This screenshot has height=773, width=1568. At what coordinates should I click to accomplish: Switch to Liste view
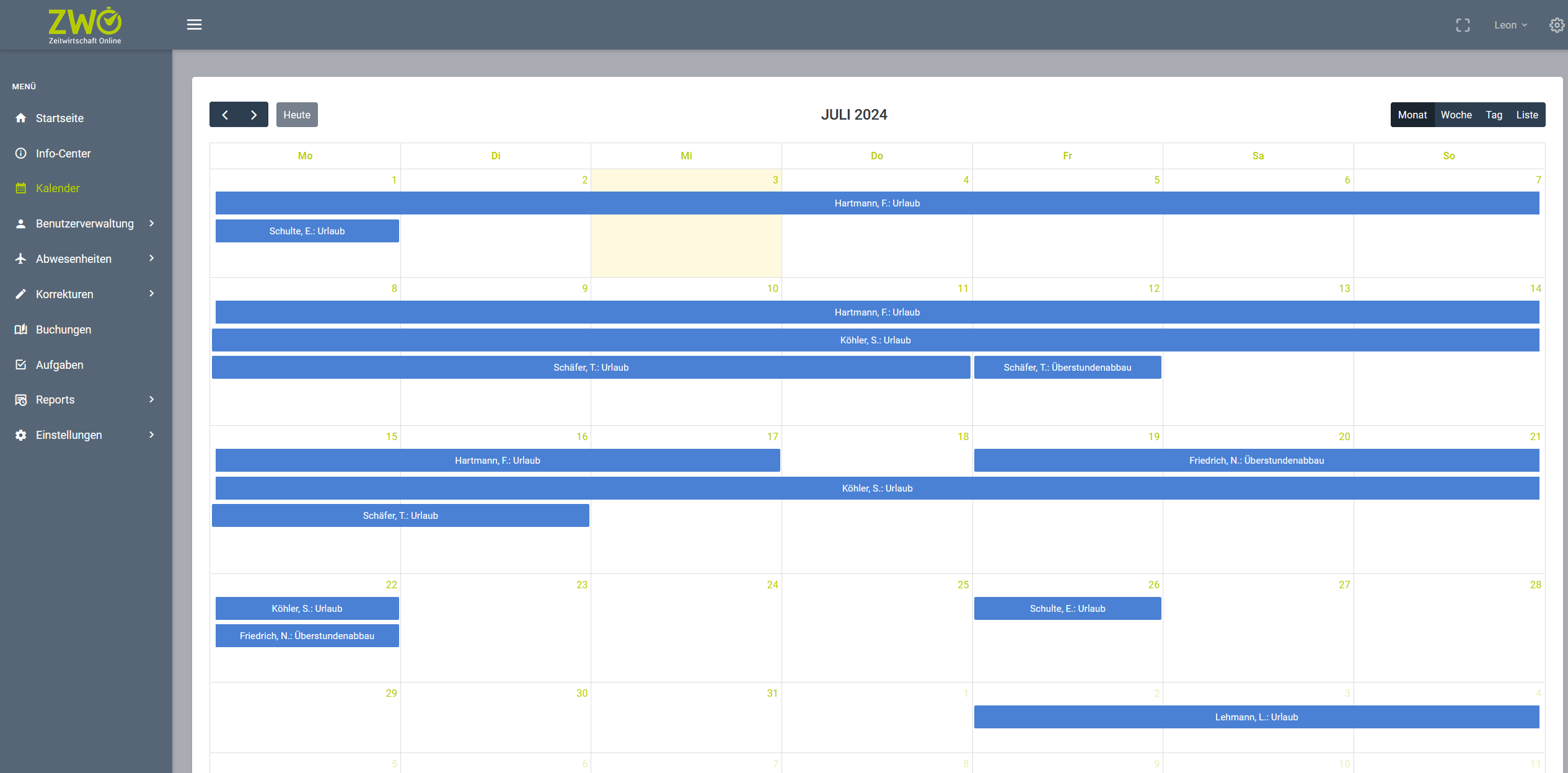(x=1526, y=115)
